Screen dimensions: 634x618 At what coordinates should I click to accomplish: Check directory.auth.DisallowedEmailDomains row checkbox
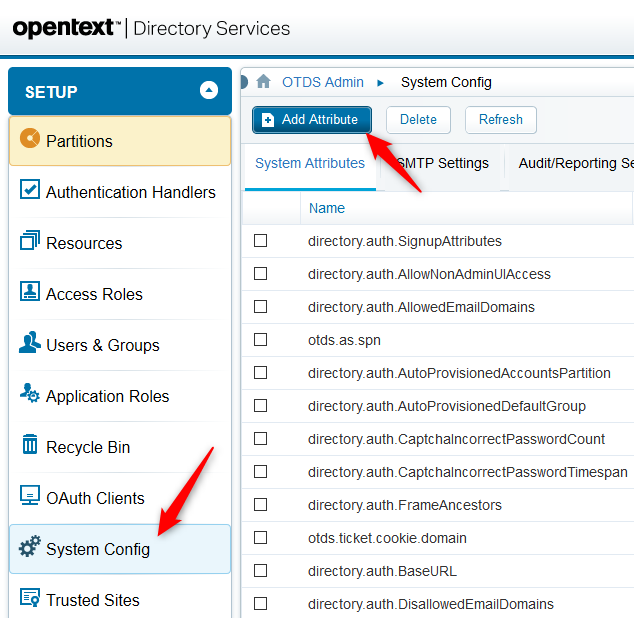(260, 604)
